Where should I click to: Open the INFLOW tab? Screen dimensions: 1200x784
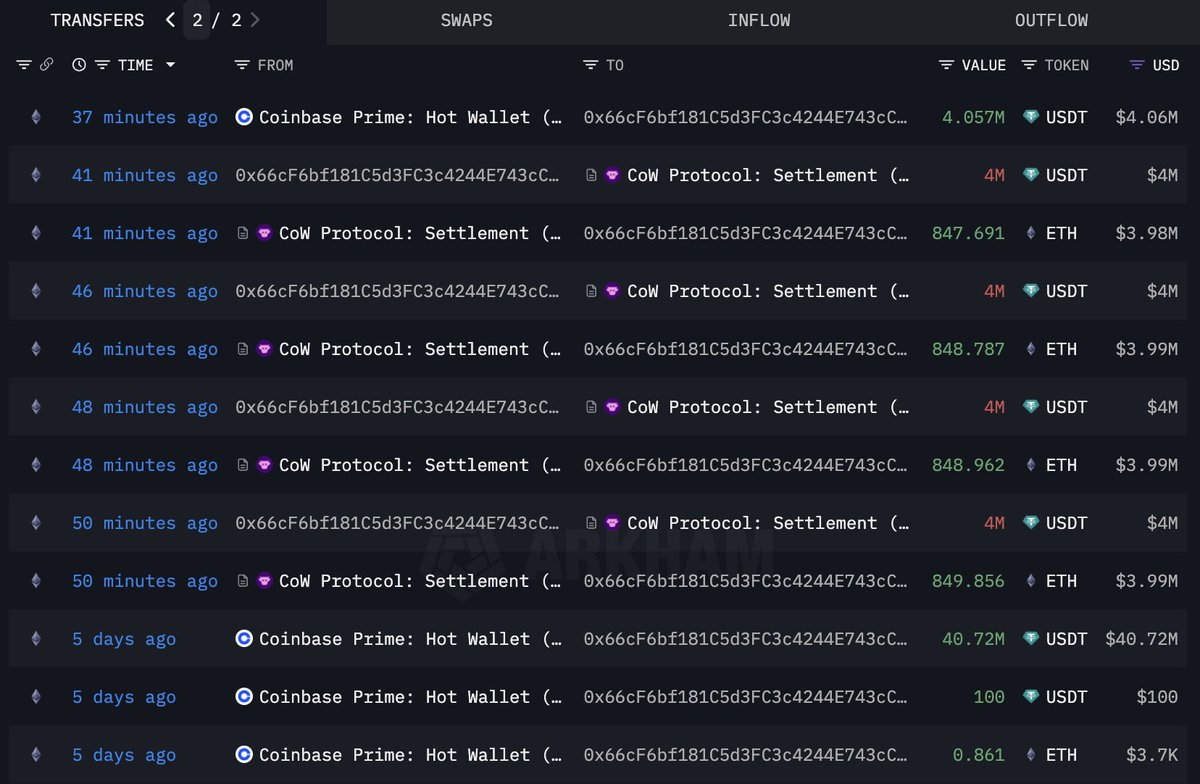pos(759,20)
